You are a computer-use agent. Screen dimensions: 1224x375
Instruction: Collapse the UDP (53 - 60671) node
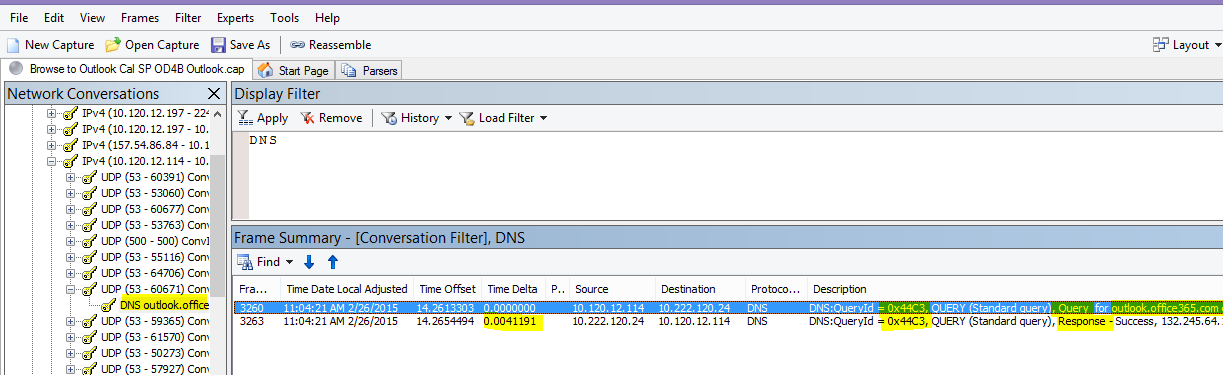click(x=71, y=288)
